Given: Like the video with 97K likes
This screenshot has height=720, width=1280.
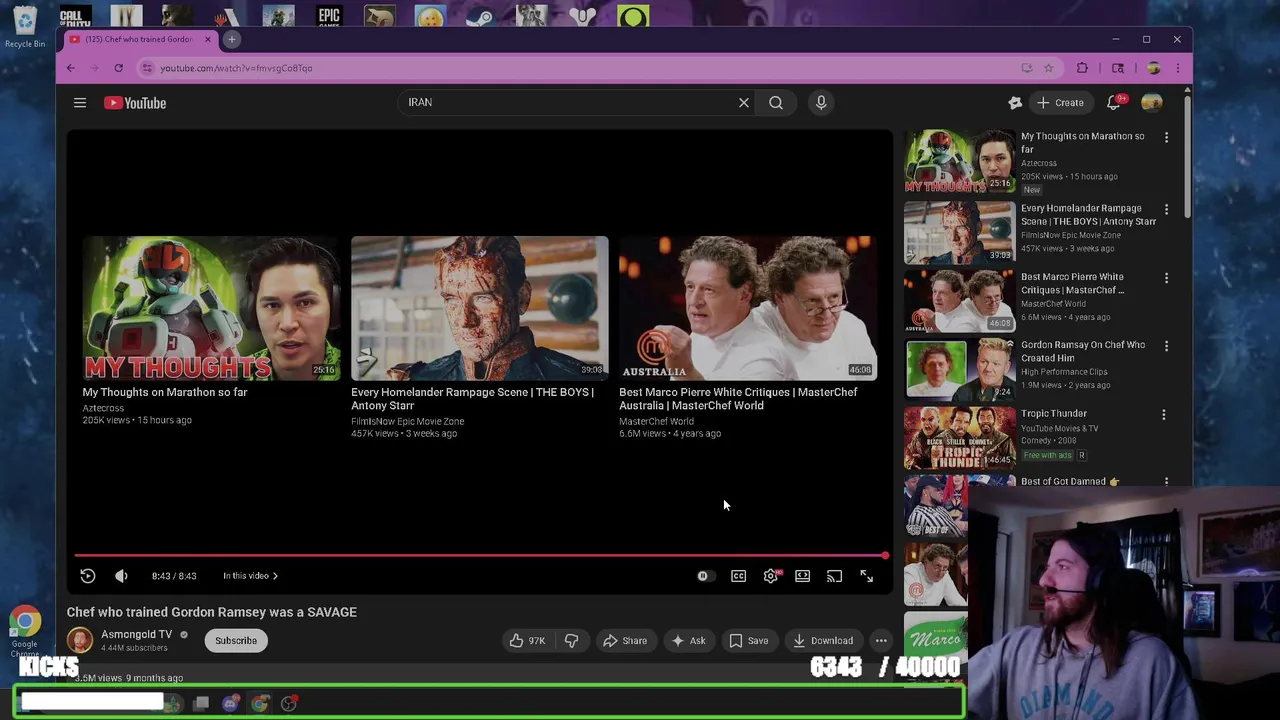Looking at the screenshot, I should click(527, 641).
